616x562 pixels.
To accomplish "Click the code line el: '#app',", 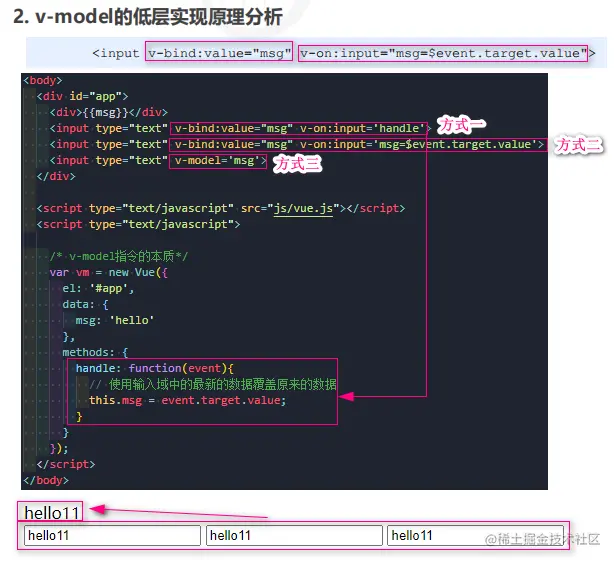I will (x=98, y=289).
